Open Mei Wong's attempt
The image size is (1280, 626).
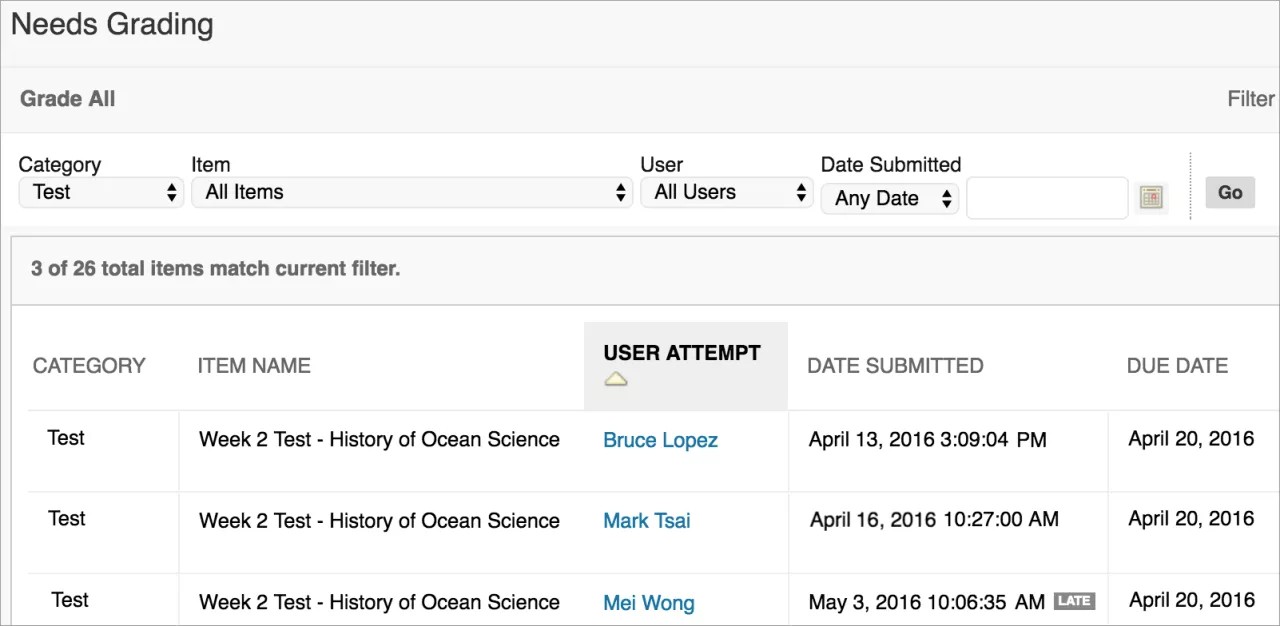pyautogui.click(x=648, y=603)
